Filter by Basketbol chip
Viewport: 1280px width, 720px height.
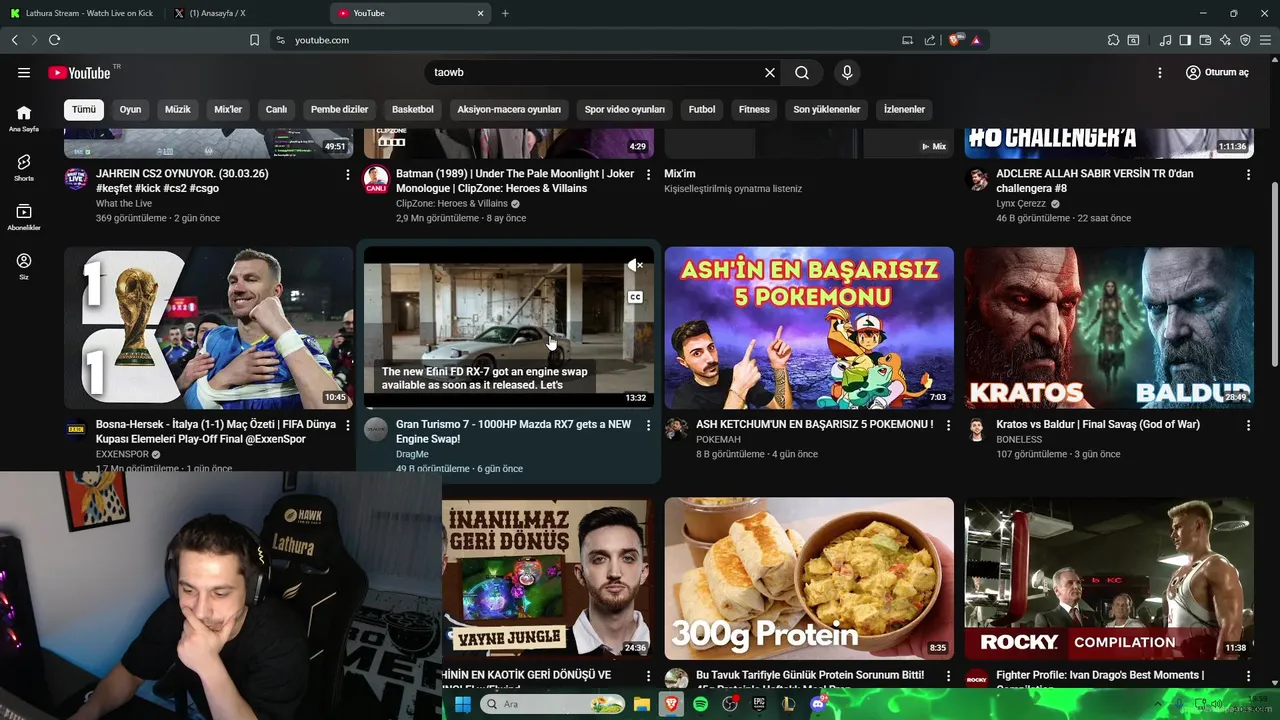pyautogui.click(x=413, y=109)
